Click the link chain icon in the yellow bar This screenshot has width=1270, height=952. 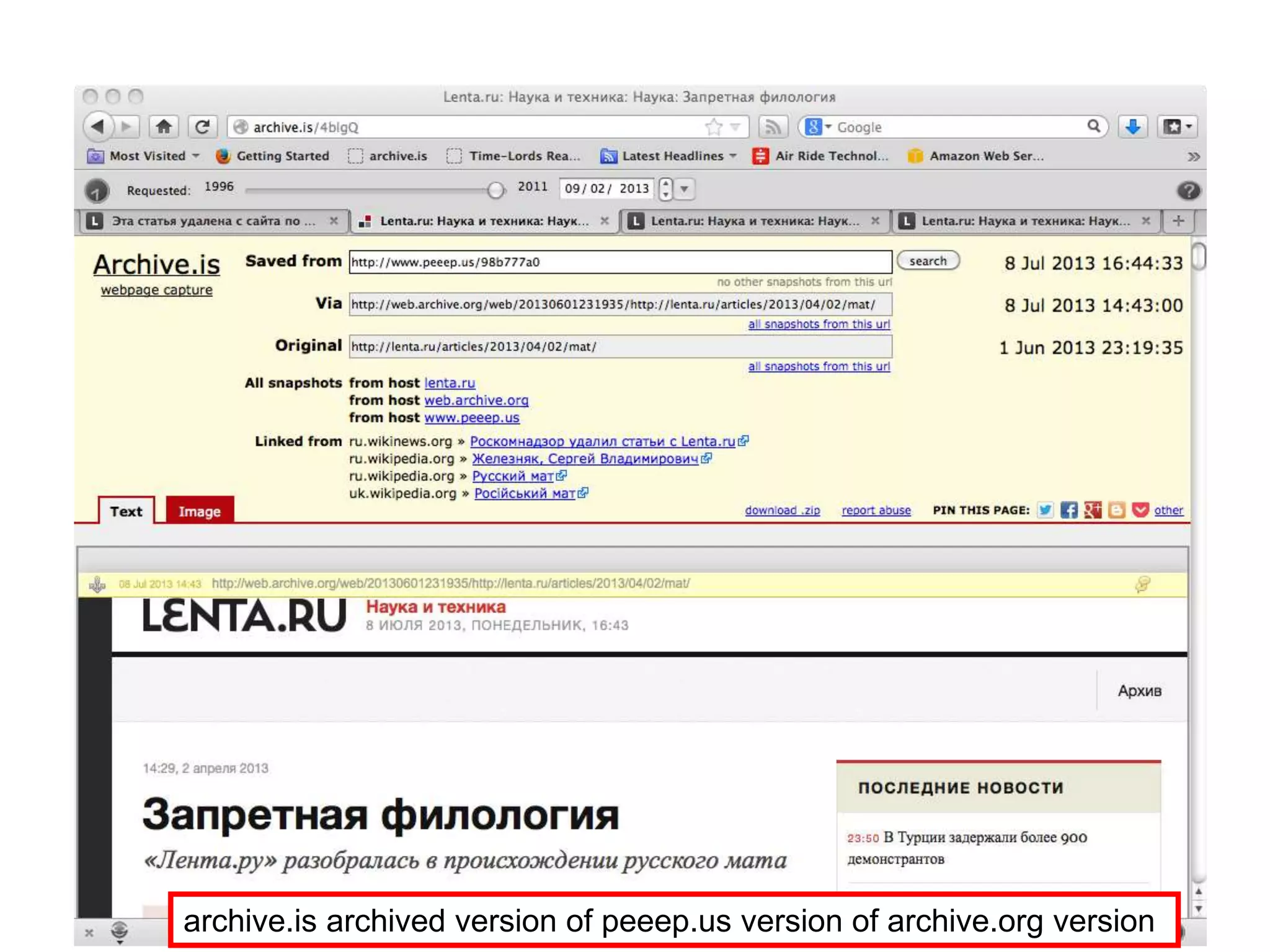tap(1142, 584)
